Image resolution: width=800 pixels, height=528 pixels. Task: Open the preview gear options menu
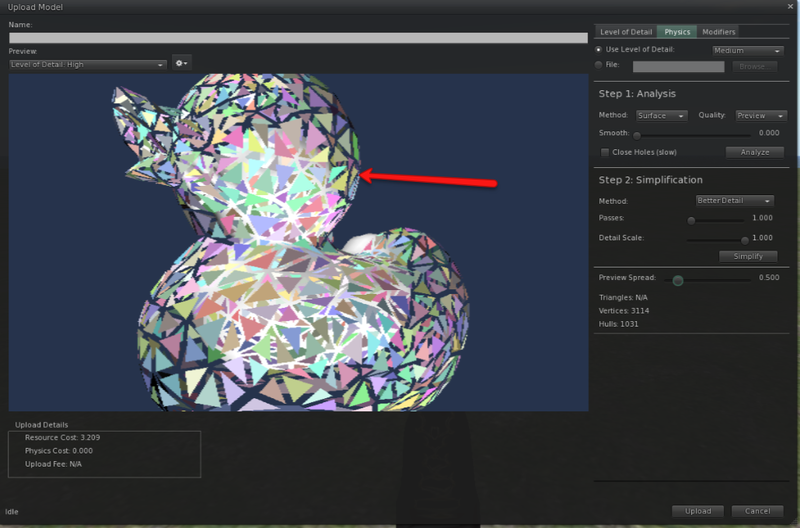(181, 63)
